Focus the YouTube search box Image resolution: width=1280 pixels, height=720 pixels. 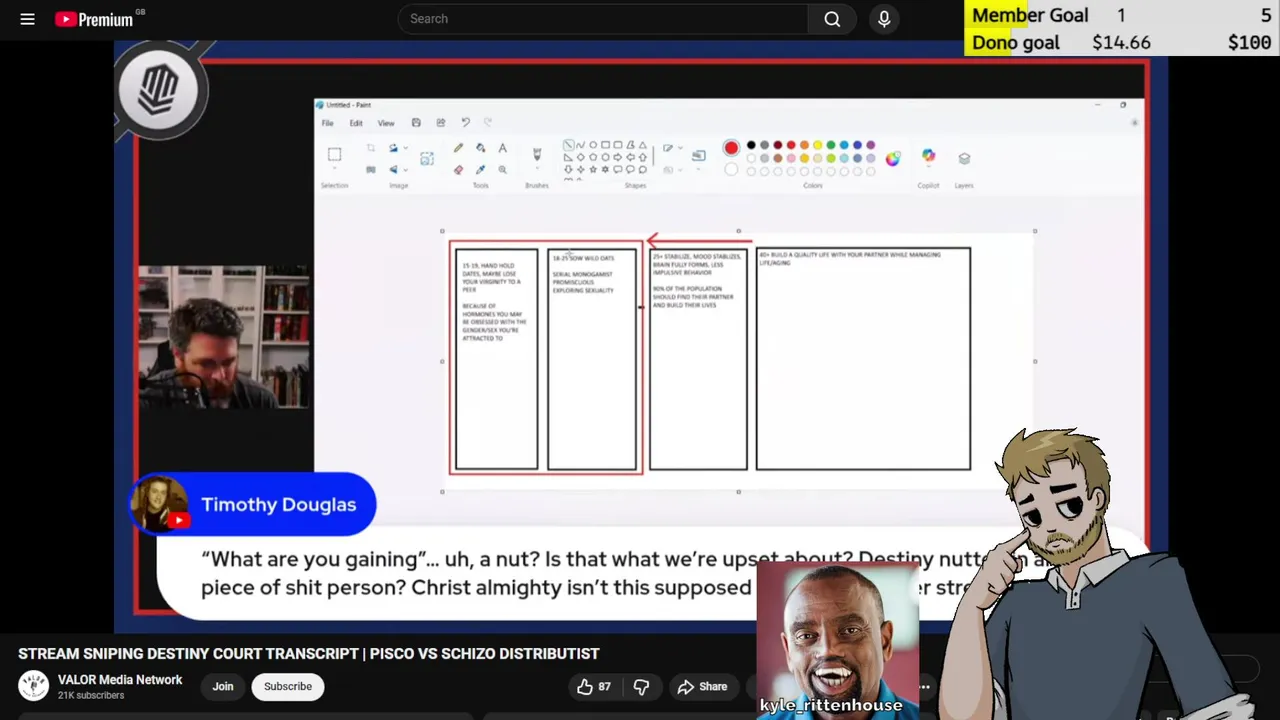(x=603, y=19)
